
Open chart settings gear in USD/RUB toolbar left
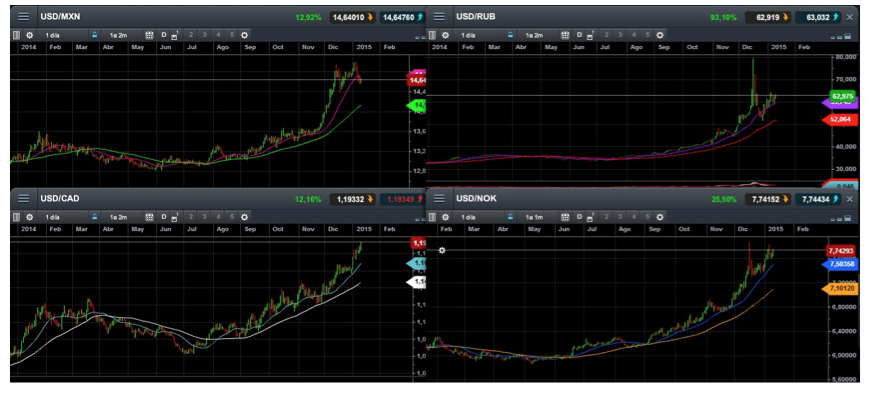[x=445, y=35]
